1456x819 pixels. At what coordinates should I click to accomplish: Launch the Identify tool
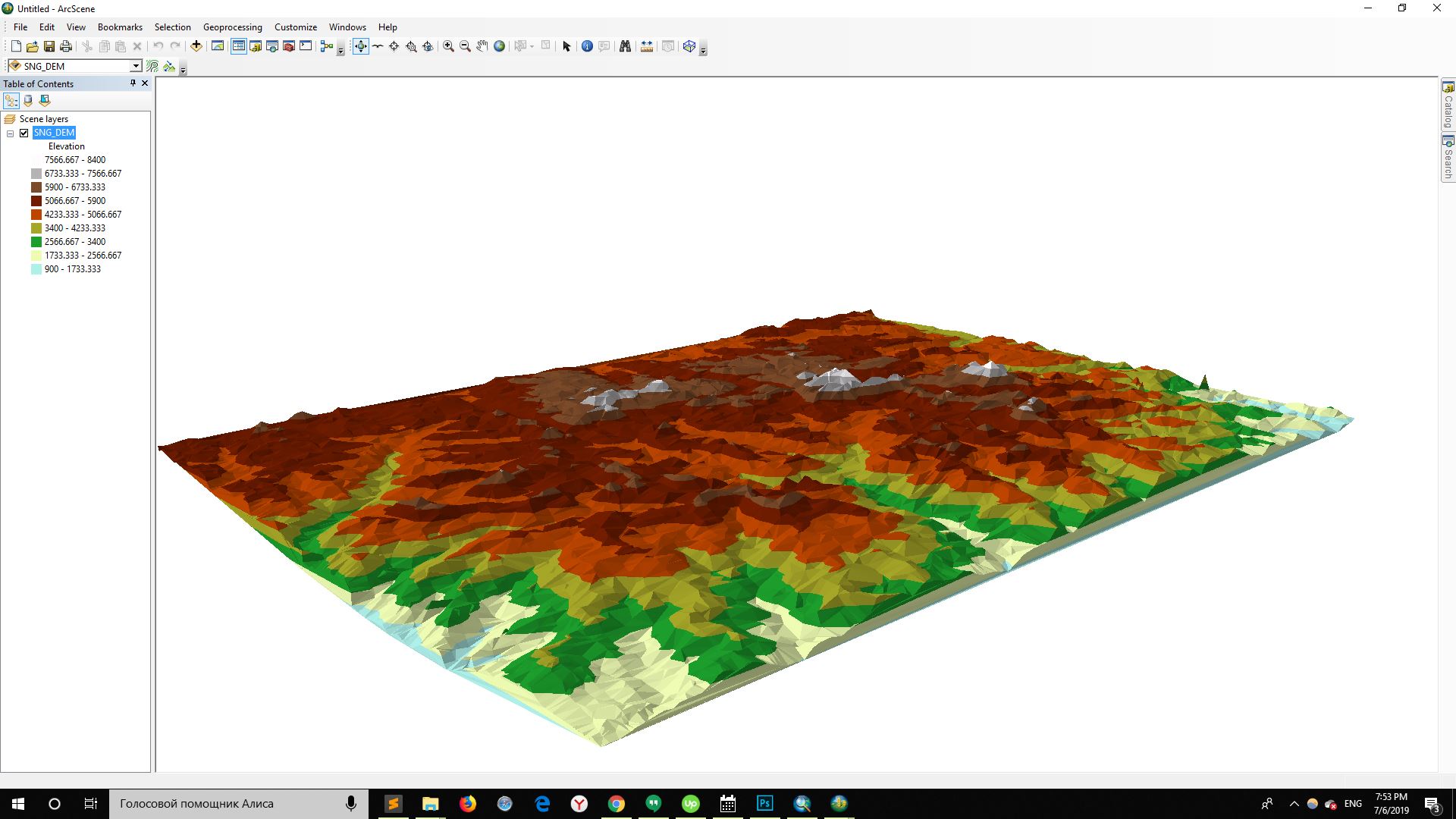[x=586, y=46]
